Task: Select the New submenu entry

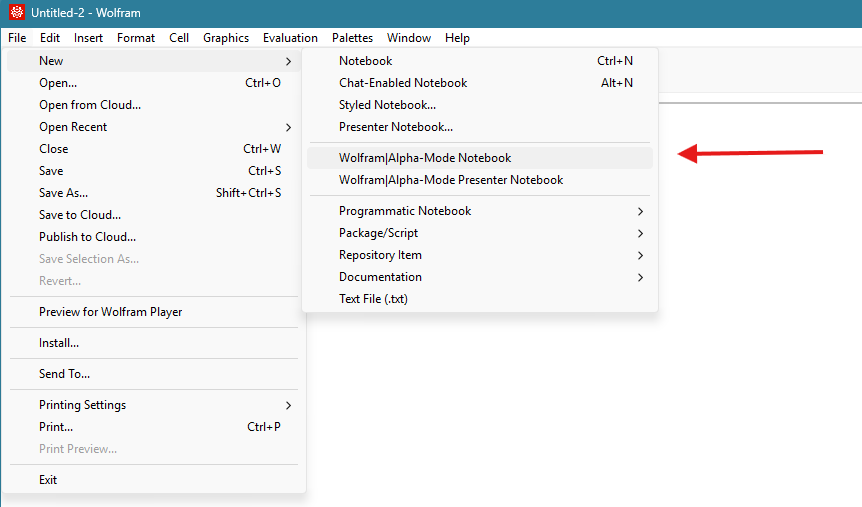Action: pyautogui.click(x=153, y=61)
